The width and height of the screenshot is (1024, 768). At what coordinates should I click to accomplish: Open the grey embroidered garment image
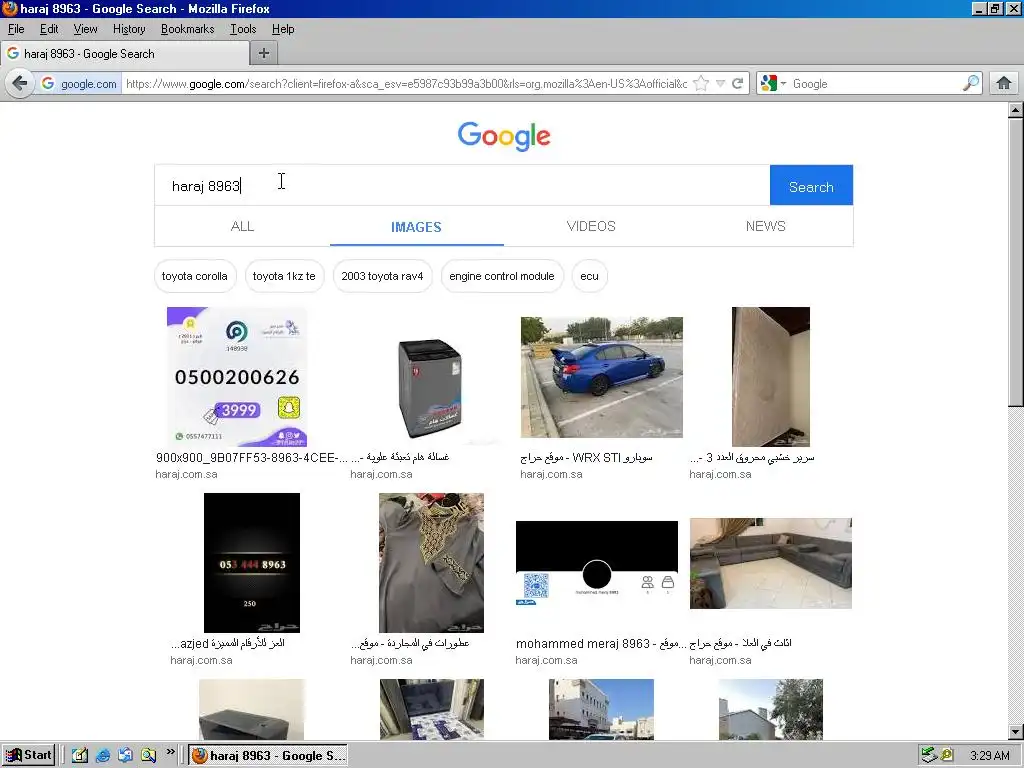coord(432,562)
